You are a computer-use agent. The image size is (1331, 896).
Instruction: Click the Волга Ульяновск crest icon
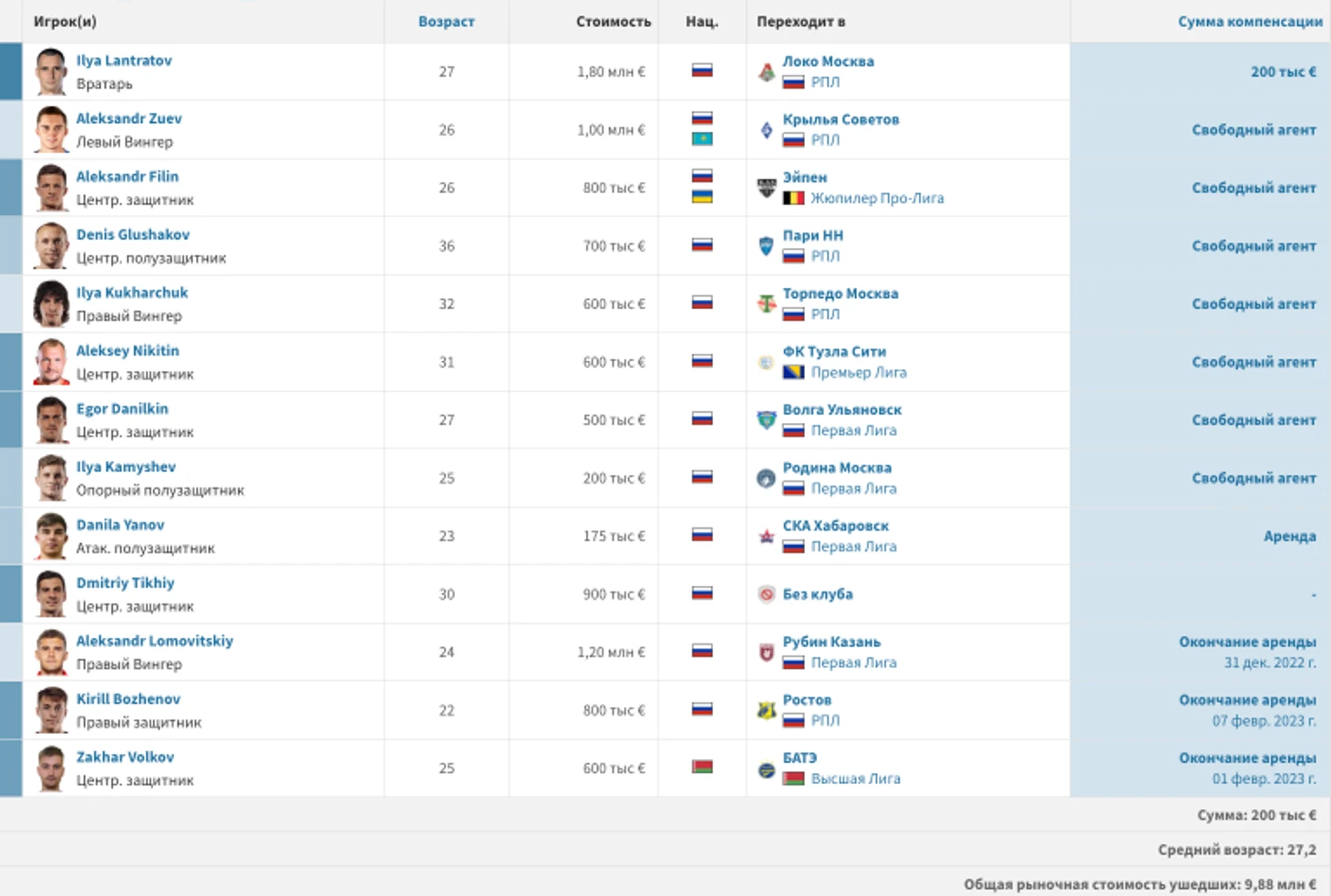coord(767,420)
